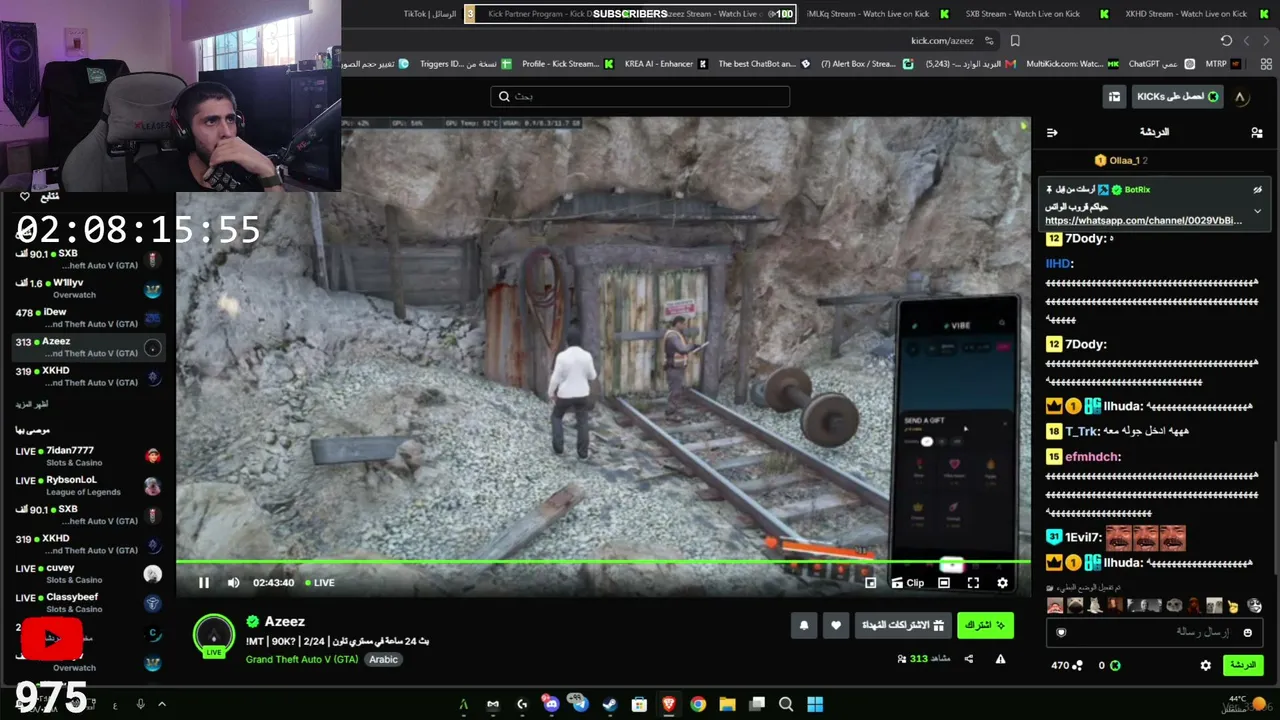Click the green subscribe button

[x=985, y=625]
